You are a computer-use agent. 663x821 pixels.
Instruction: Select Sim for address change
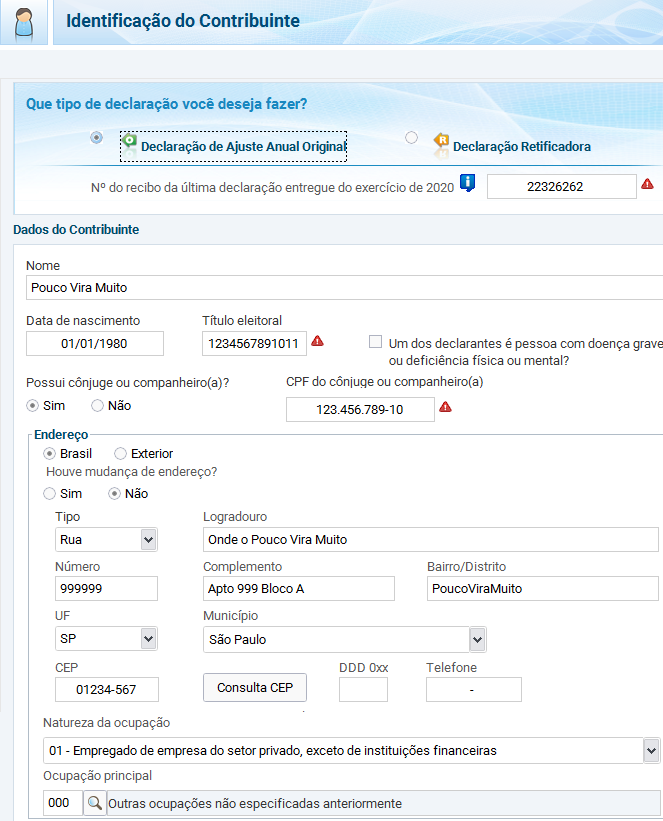[x=50, y=493]
